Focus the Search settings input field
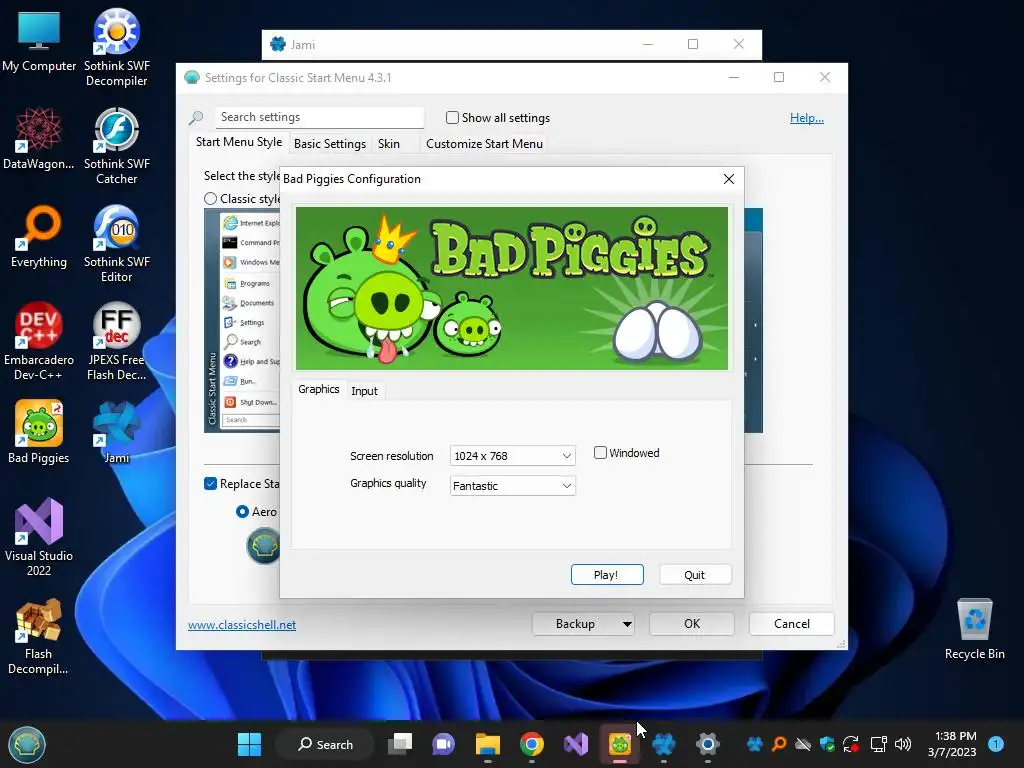Image resolution: width=1024 pixels, height=768 pixels. coord(319,117)
